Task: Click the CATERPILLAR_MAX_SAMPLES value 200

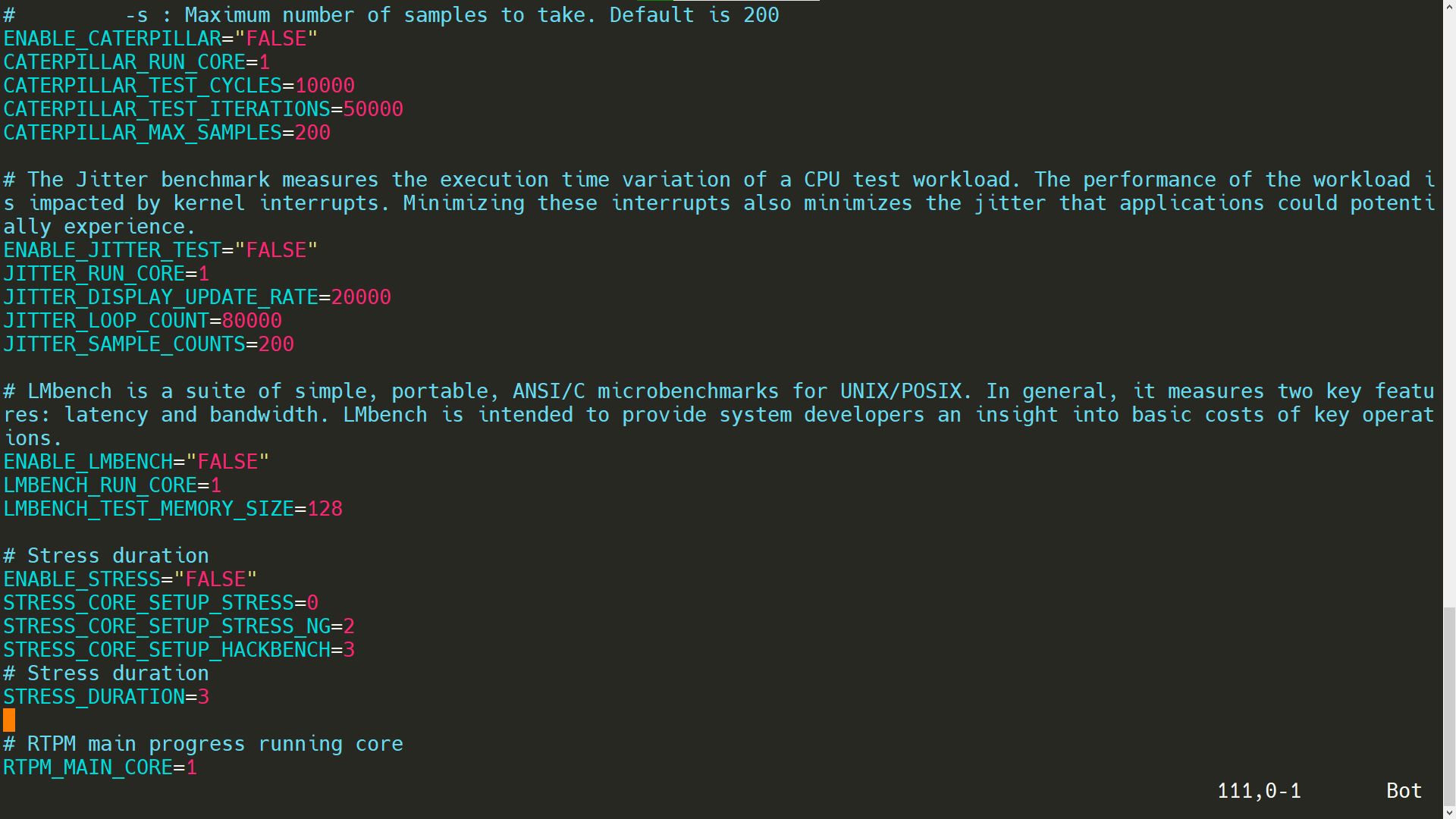Action: coord(312,133)
